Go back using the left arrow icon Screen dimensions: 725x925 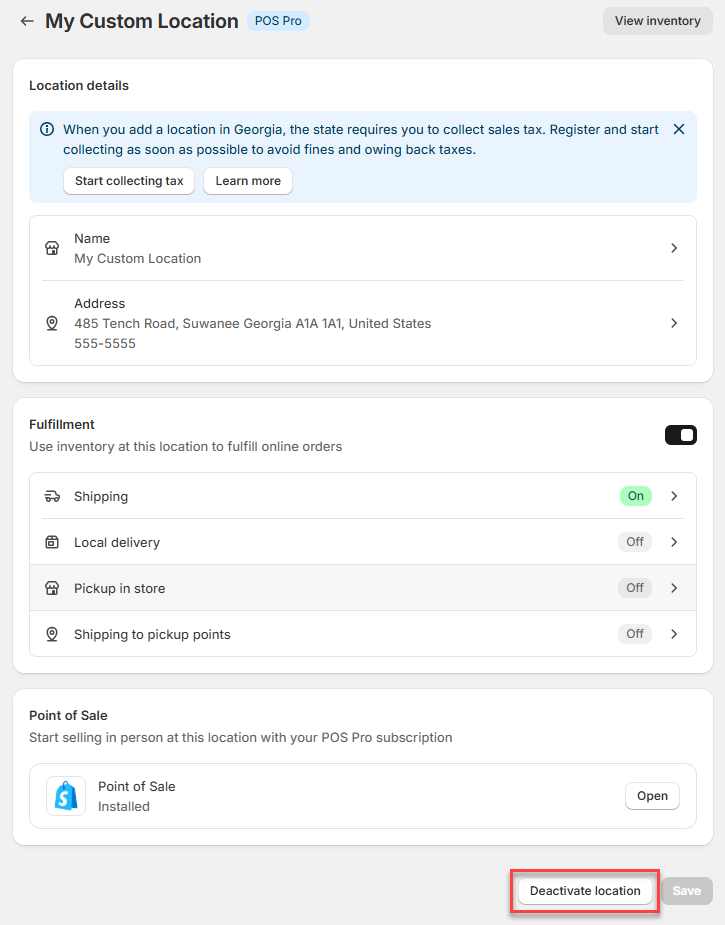pos(27,21)
